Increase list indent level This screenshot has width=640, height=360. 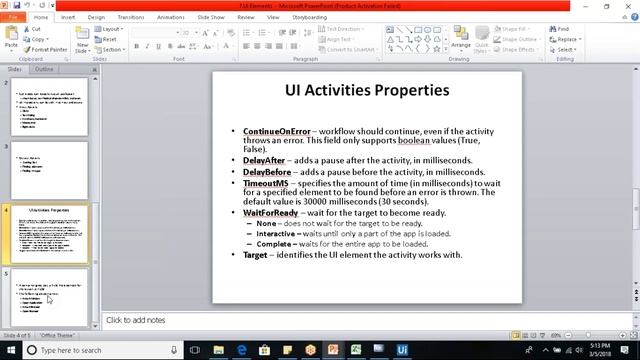[x=293, y=33]
